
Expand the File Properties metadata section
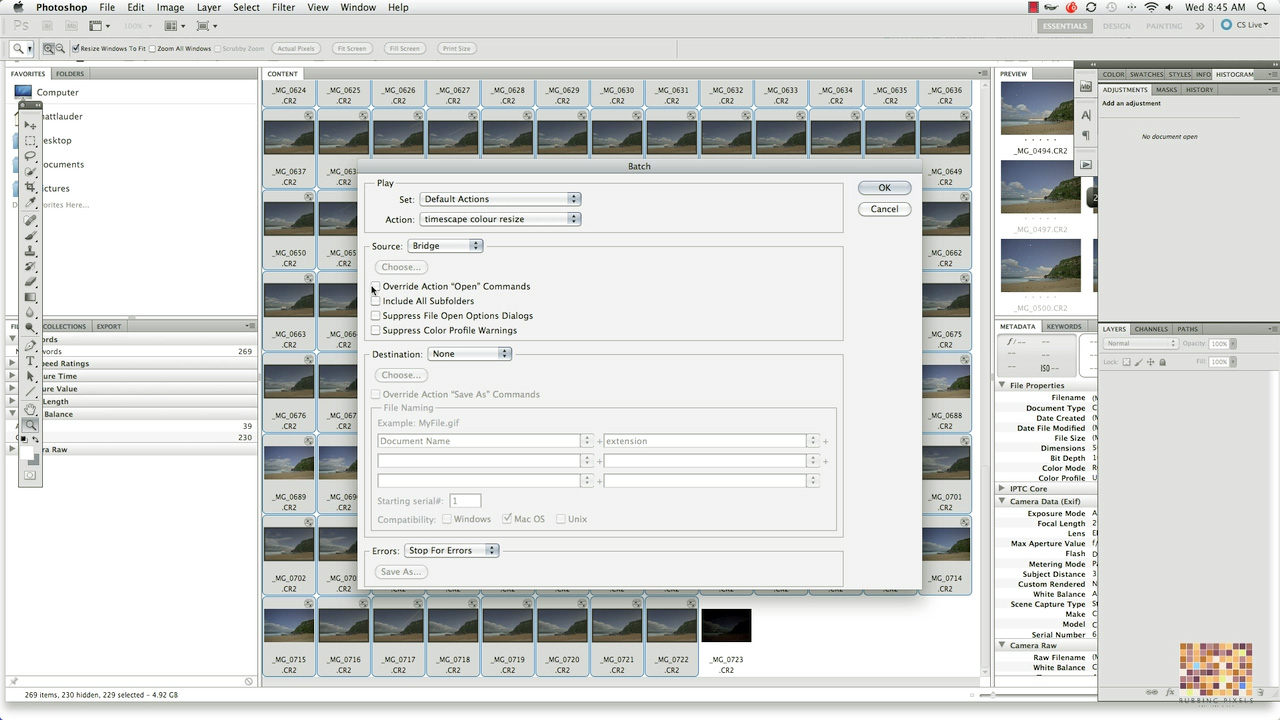pos(1003,385)
